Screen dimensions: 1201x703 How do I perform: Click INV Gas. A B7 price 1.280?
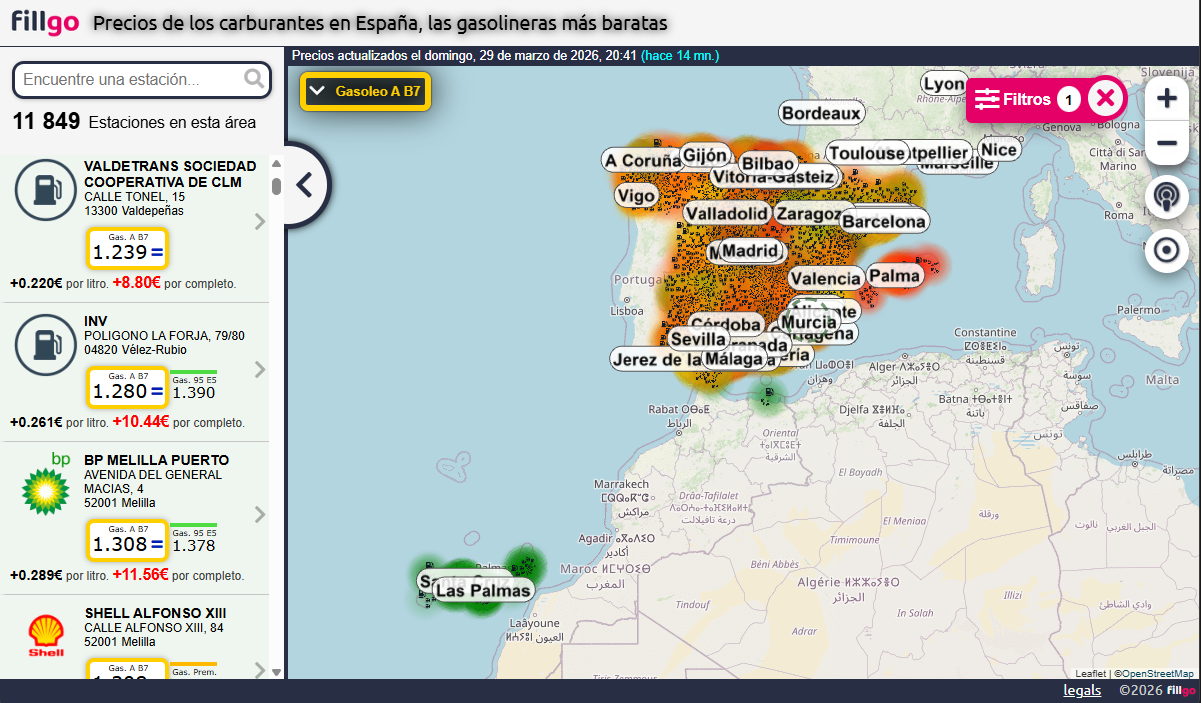pos(126,387)
